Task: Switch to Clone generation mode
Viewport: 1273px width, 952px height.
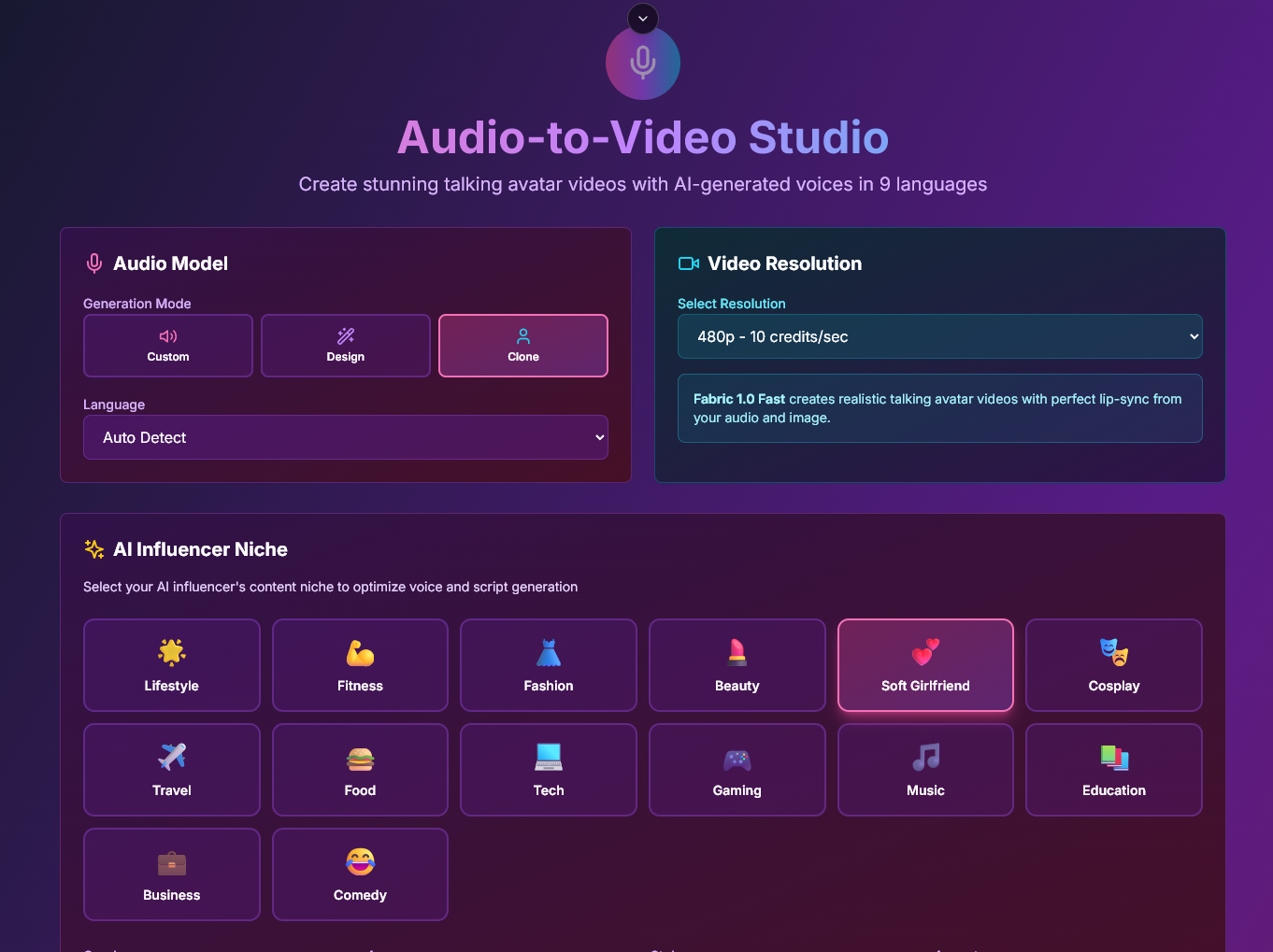Action: point(523,346)
